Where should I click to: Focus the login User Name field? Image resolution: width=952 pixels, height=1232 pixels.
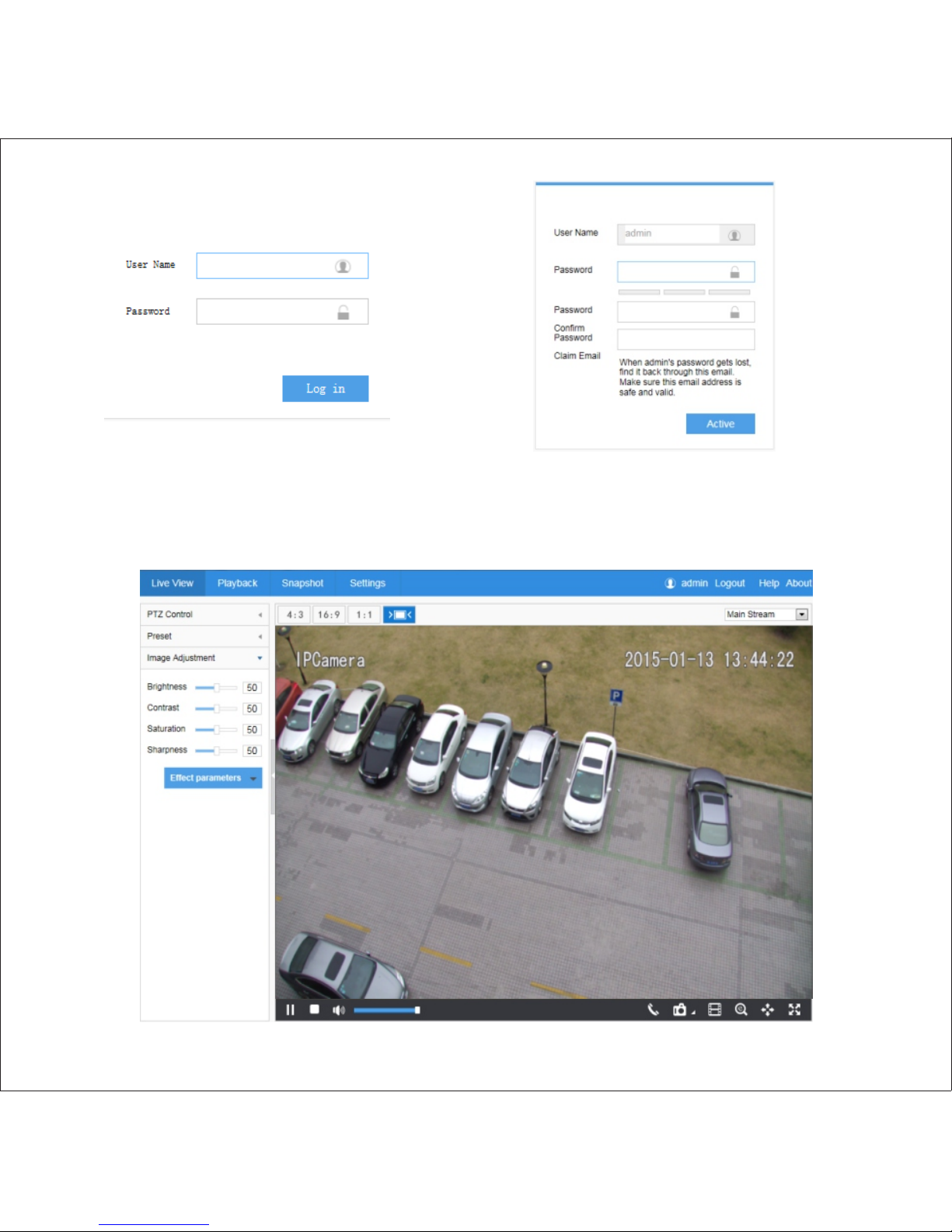tap(282, 266)
